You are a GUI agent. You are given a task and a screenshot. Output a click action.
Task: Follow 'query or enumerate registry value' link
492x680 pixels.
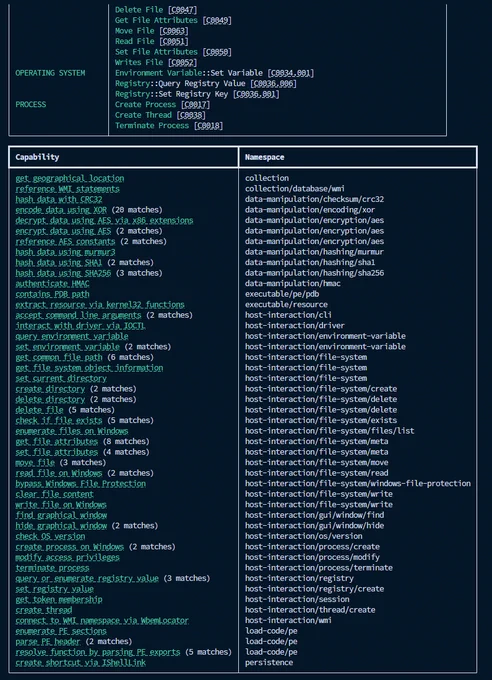[x=87, y=578]
